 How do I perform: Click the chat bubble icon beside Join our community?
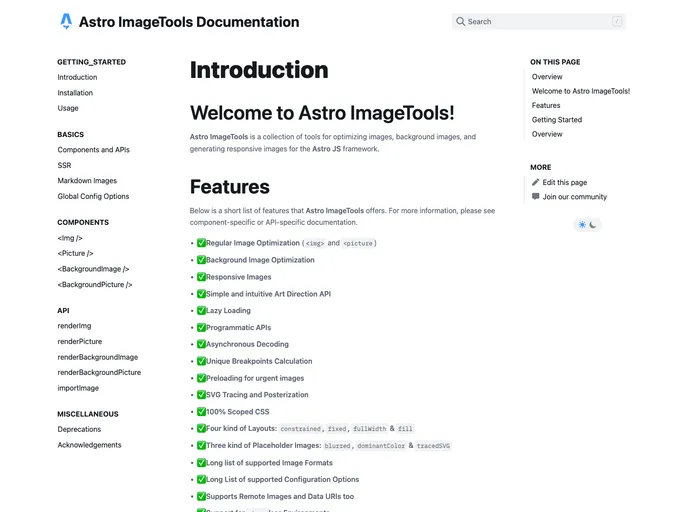(x=535, y=196)
